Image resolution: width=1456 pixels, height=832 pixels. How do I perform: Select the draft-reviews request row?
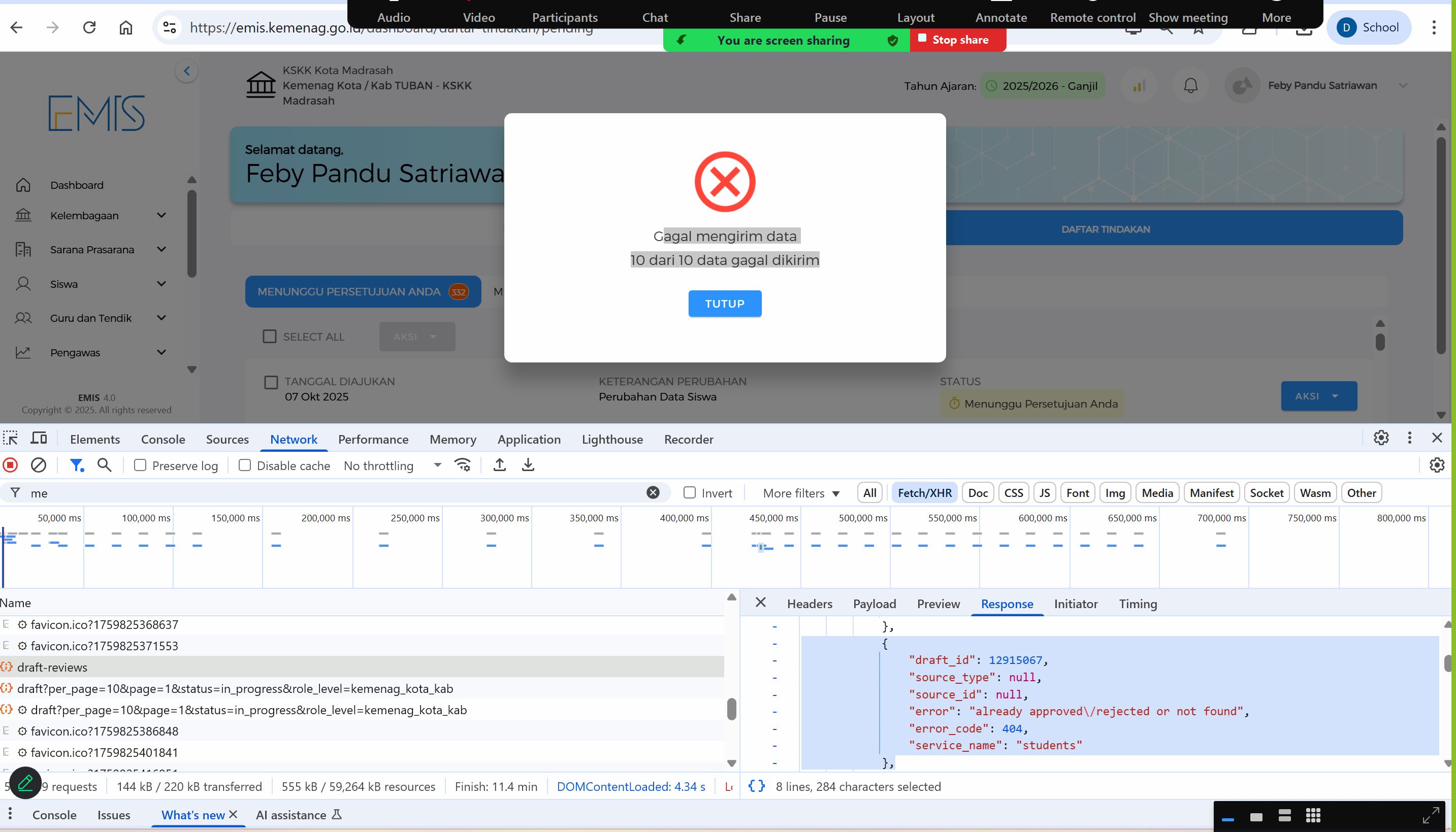(x=52, y=667)
